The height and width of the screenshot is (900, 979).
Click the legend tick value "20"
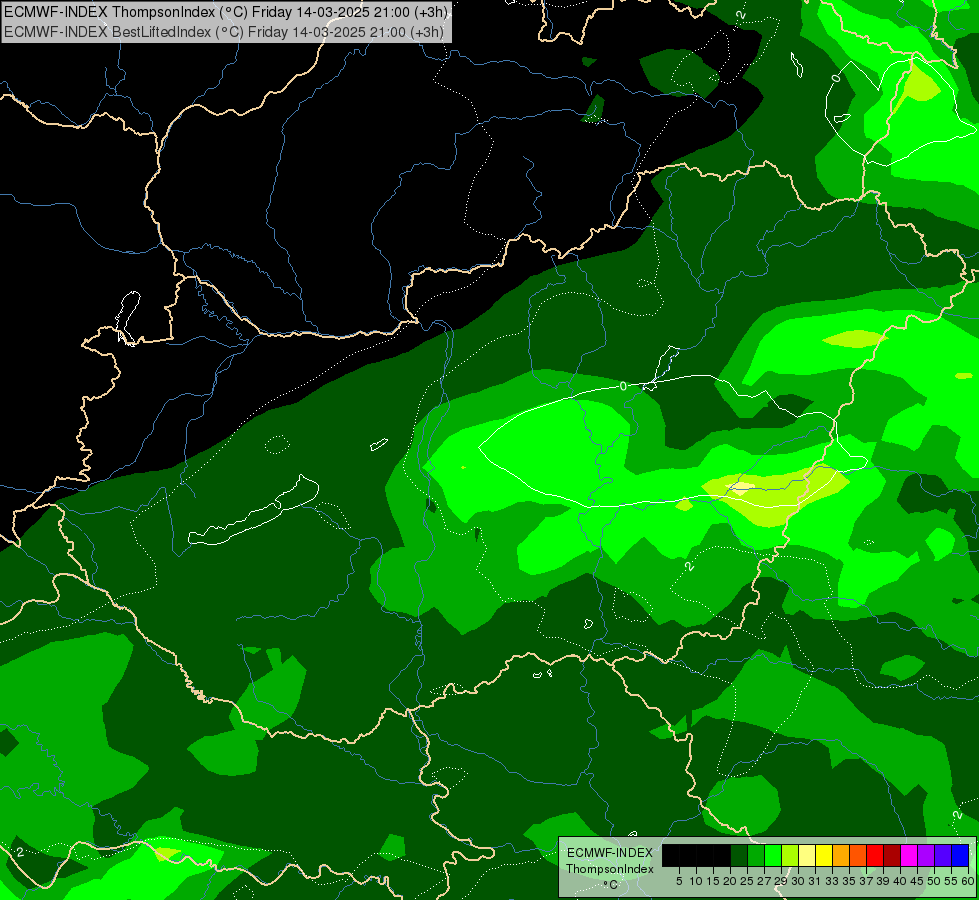(x=730, y=881)
